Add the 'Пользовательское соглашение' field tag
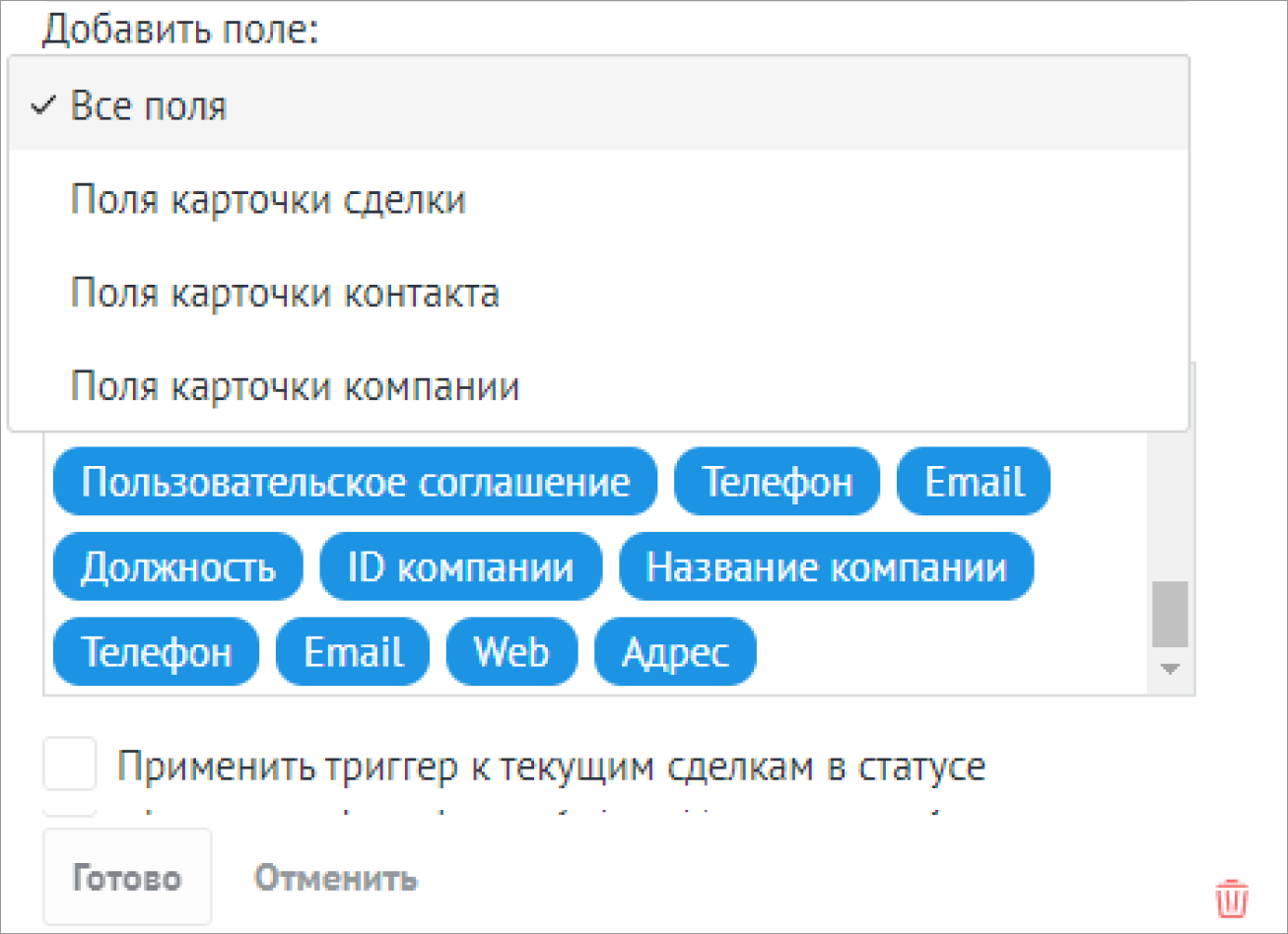Image resolution: width=1288 pixels, height=934 pixels. coord(355,482)
